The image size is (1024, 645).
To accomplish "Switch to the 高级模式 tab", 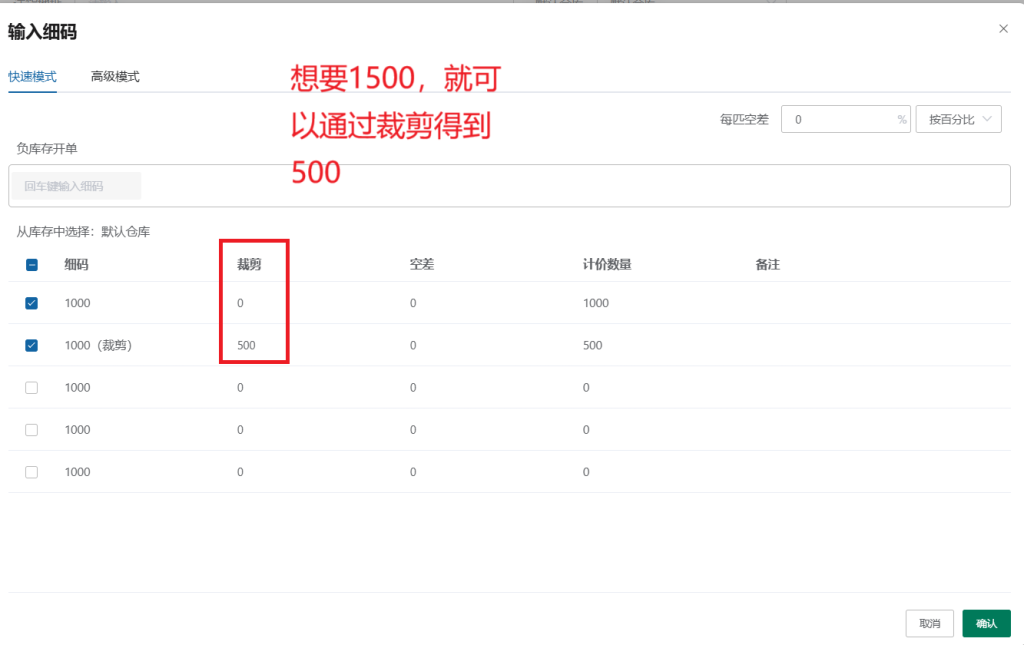I will click(x=115, y=77).
